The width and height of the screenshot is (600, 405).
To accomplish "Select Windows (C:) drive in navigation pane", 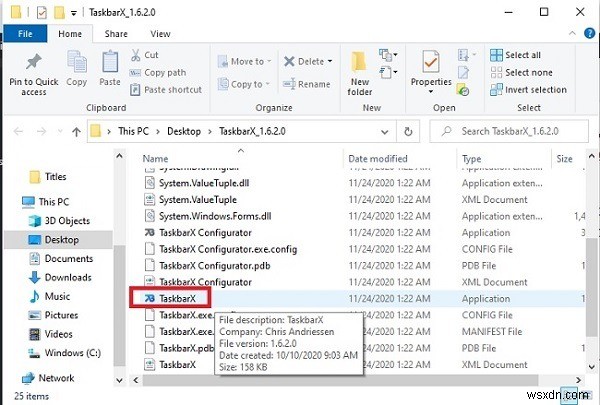I will click(x=65, y=353).
